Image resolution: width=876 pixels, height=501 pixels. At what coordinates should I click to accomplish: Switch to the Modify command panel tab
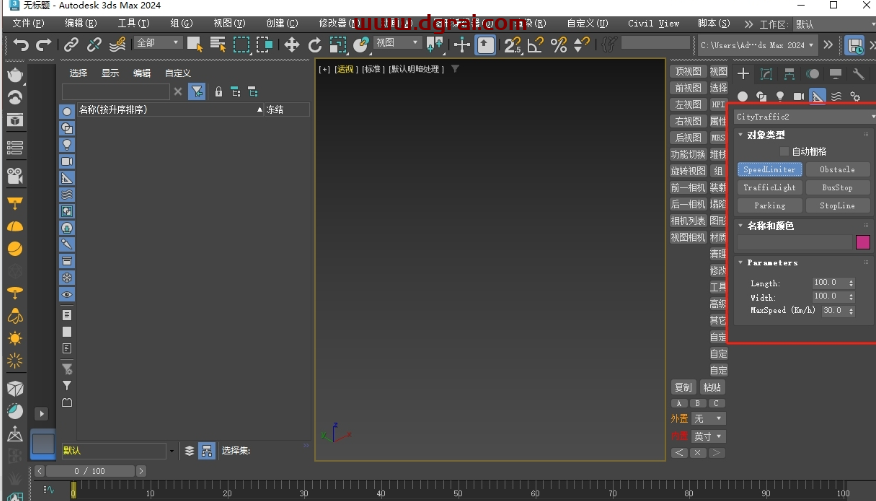tap(766, 74)
